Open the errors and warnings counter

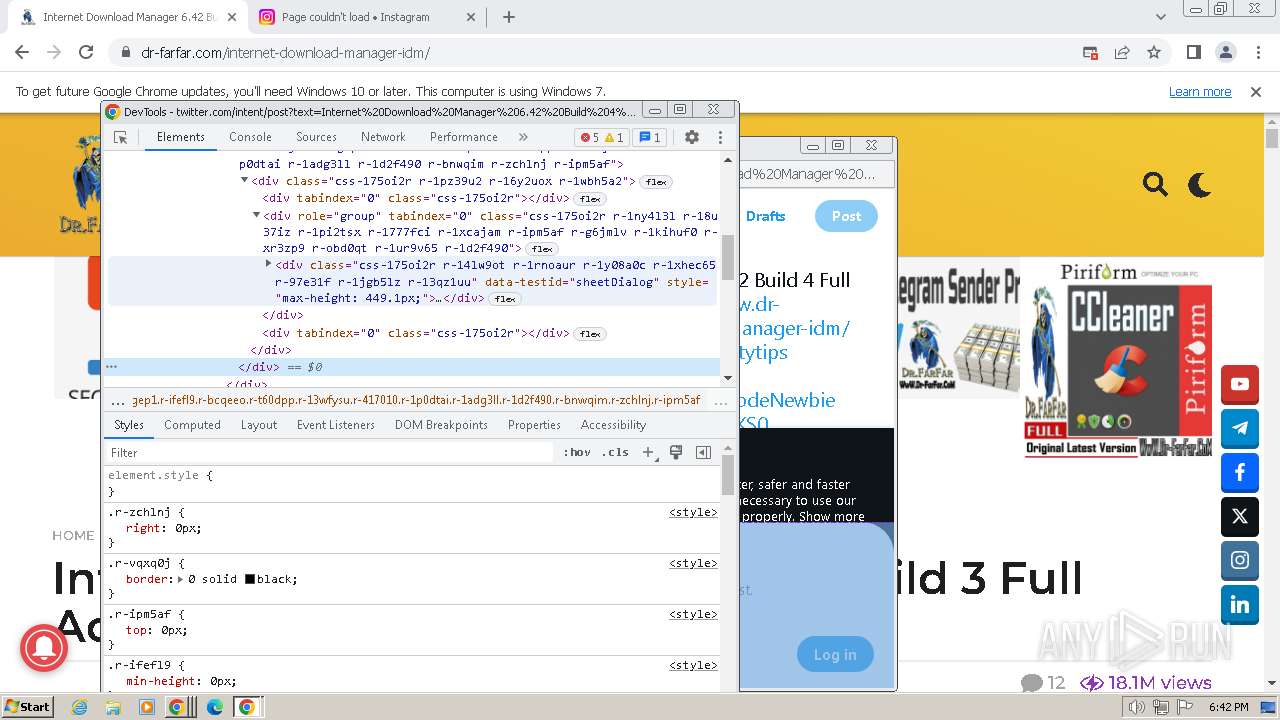click(x=602, y=137)
